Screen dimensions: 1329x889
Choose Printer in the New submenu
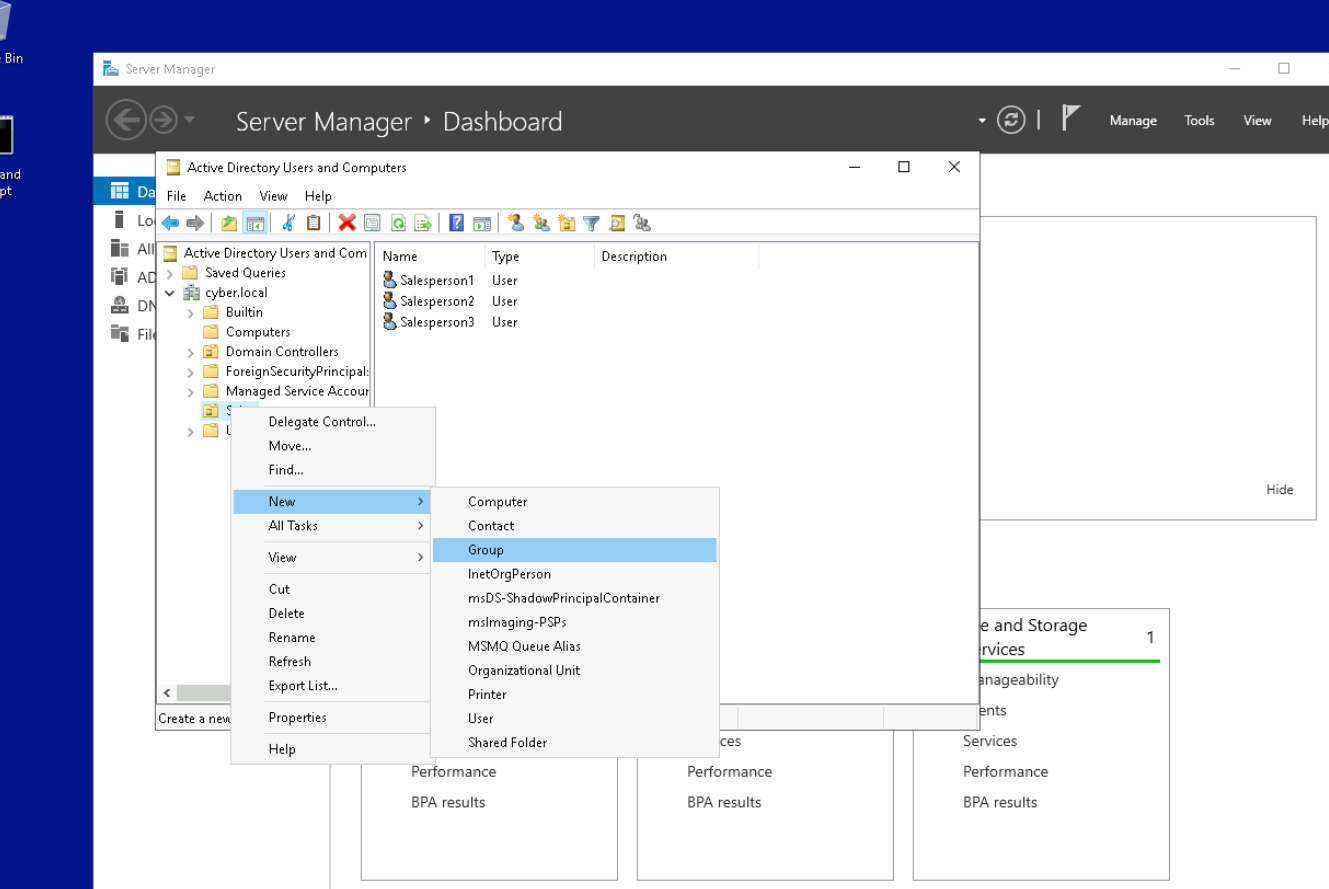[x=575, y=694]
